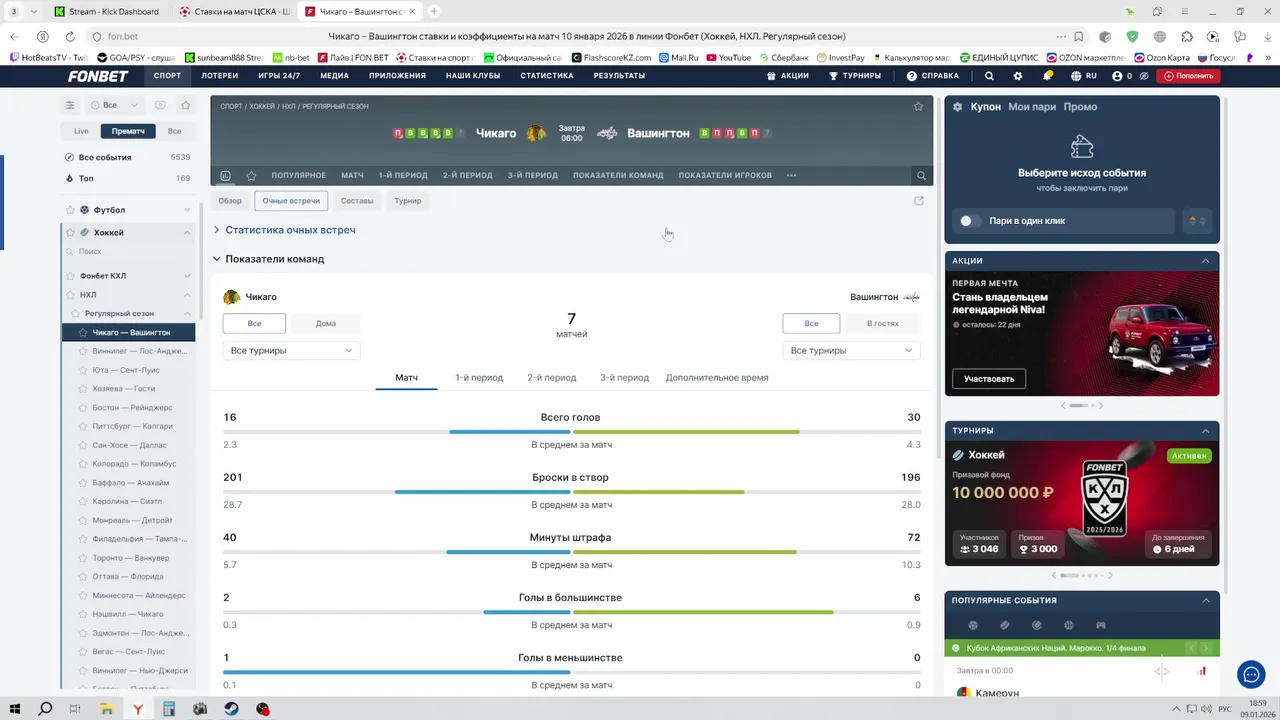This screenshot has width=1280, height=720.
Task: Select the basketball icon in Popular Events
Action: pyautogui.click(x=1069, y=625)
